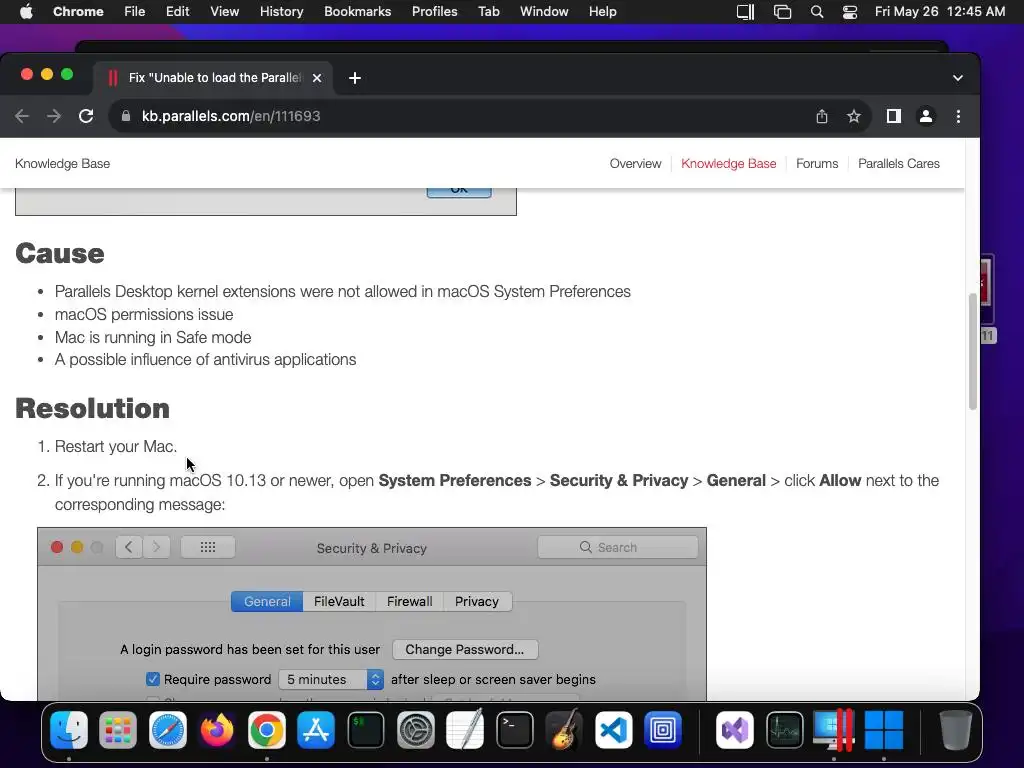The height and width of the screenshot is (768, 1024).
Task: Open the 5 minutes dropdown
Action: coord(330,679)
